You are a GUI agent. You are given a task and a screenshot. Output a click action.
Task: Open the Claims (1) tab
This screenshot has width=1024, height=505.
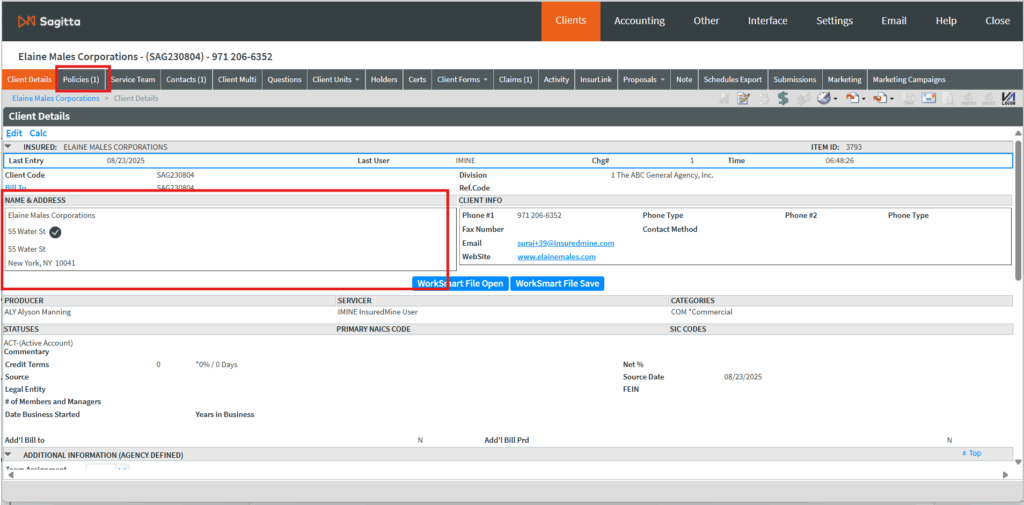pyautogui.click(x=516, y=79)
